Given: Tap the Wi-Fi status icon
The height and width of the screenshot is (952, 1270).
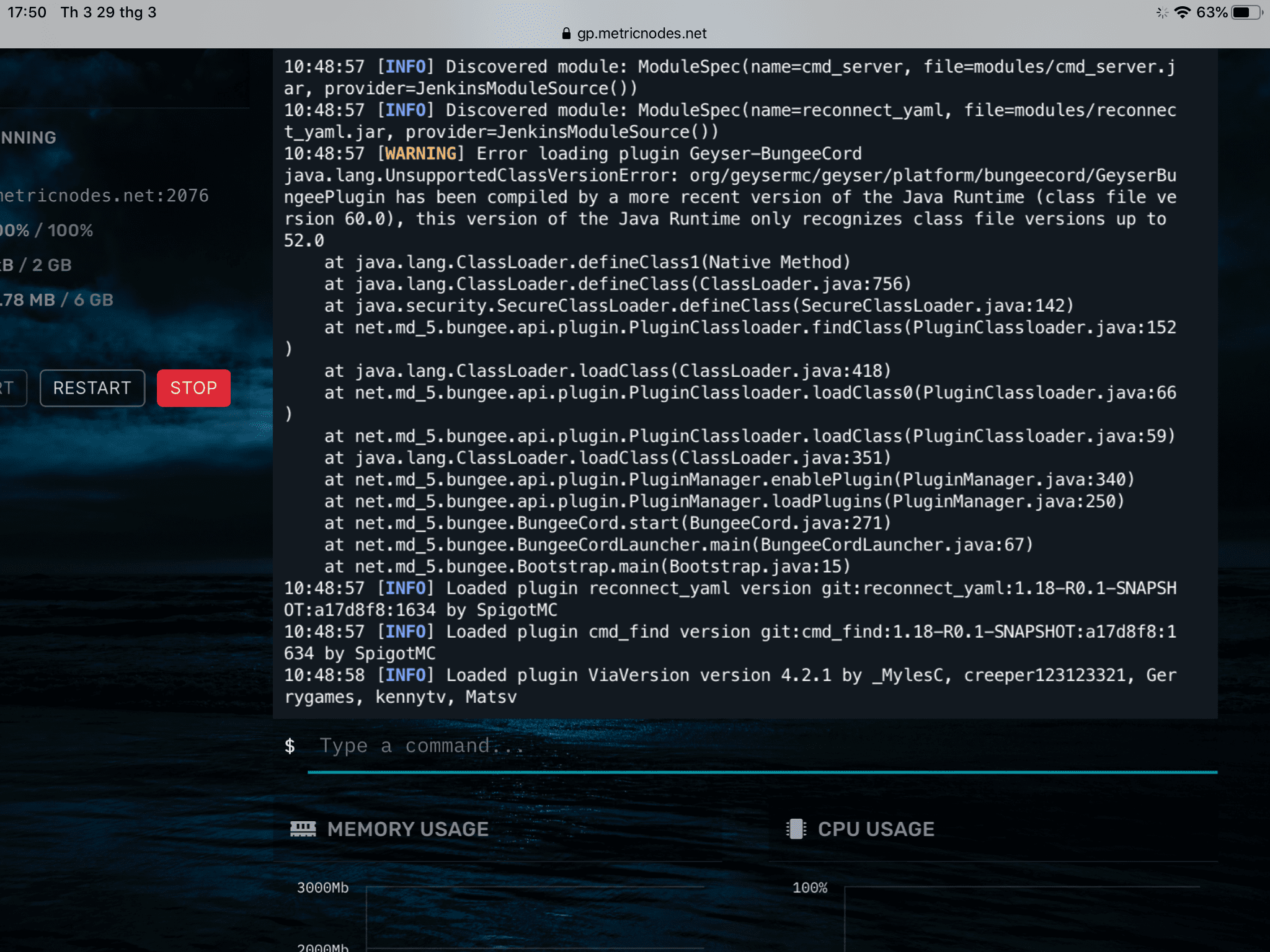Looking at the screenshot, I should coord(1183,12).
